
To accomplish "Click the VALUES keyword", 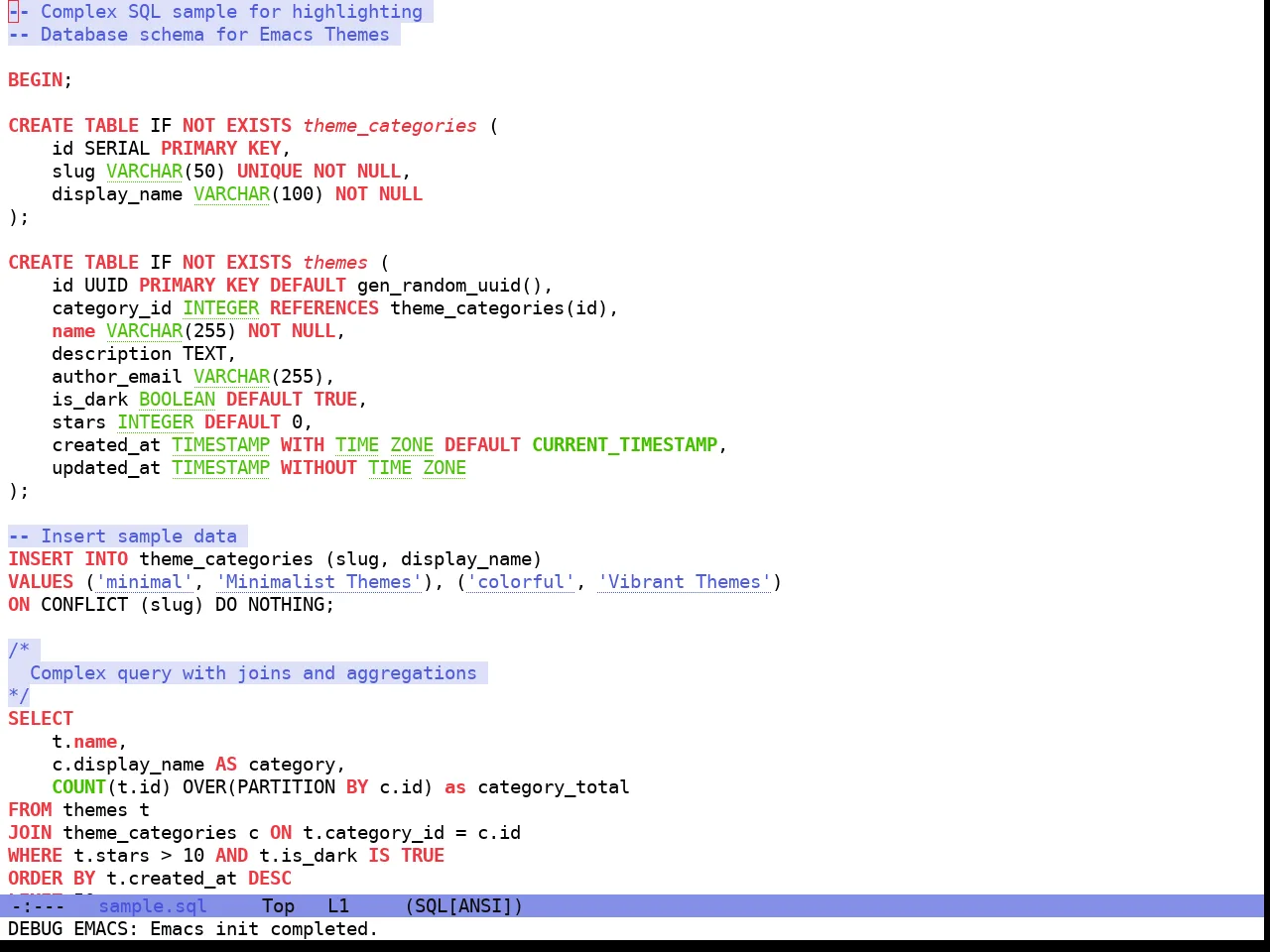I will click(41, 582).
